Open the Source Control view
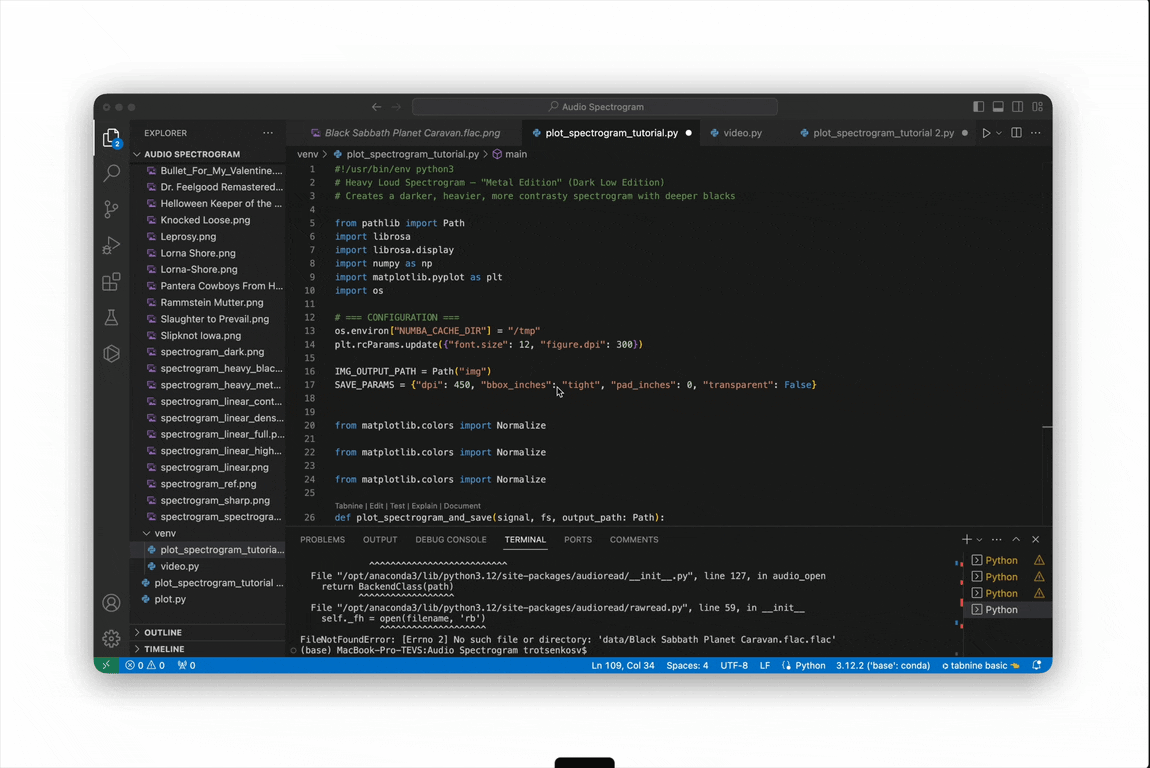 tap(111, 209)
